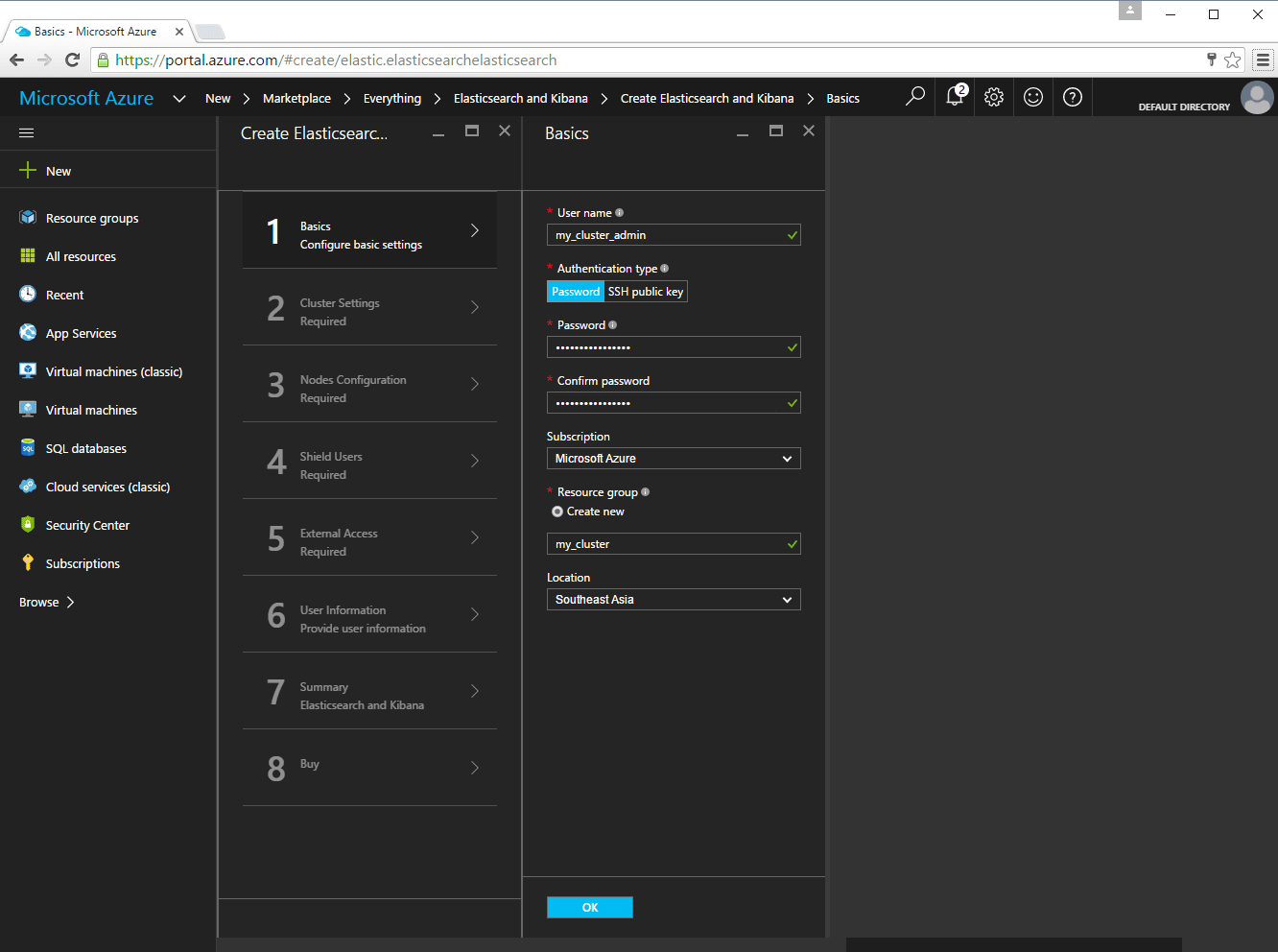Open SQL databases icon
The height and width of the screenshot is (952, 1278).
[x=28, y=448]
